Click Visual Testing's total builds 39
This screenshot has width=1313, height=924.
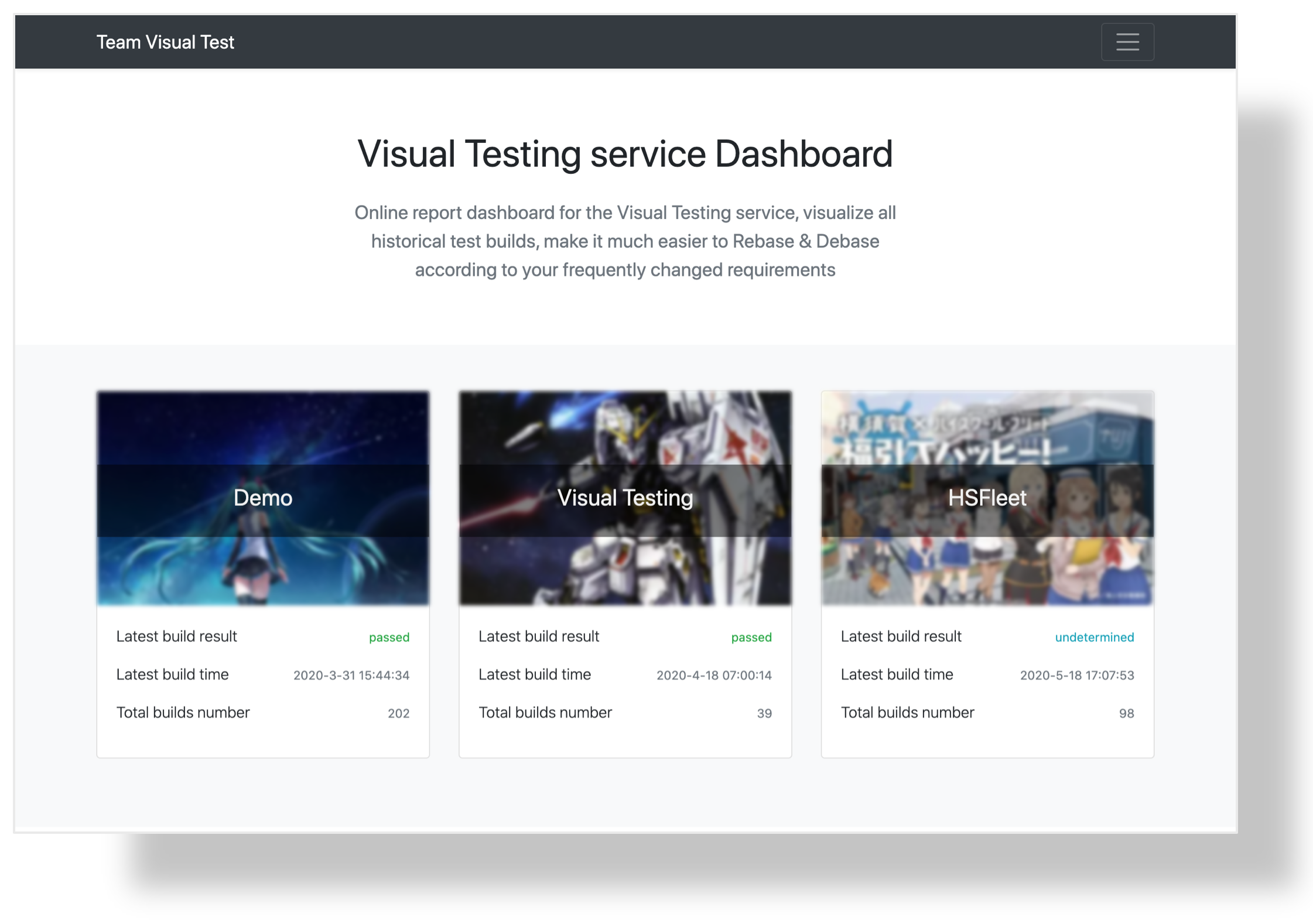click(764, 713)
